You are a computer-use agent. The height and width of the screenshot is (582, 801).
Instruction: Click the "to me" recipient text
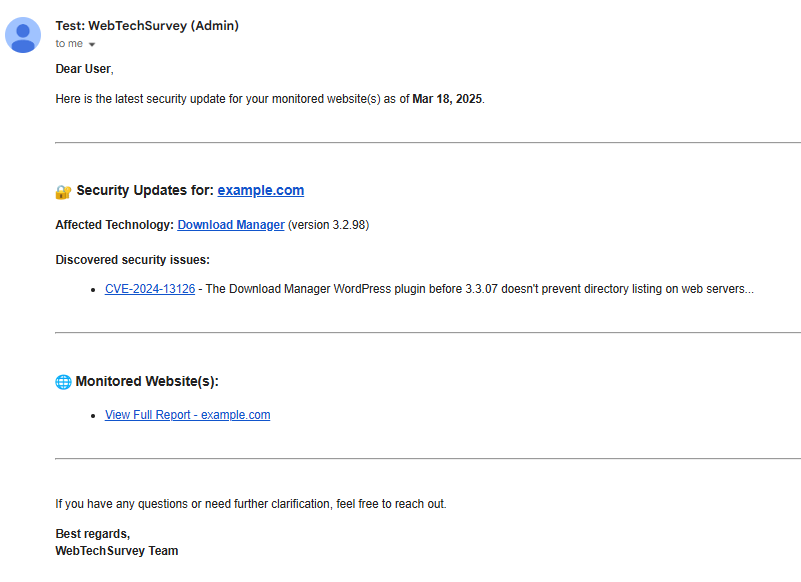coord(69,44)
